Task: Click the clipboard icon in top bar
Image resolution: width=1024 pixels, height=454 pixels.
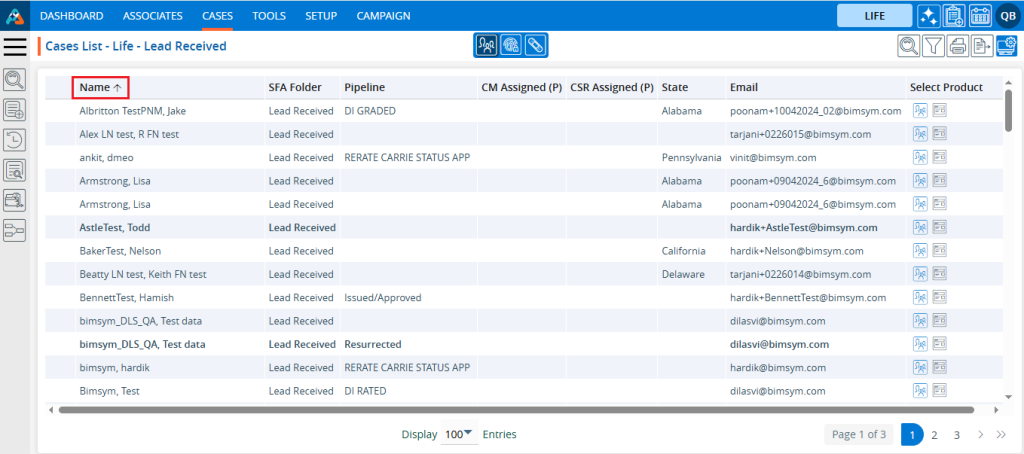Action: [x=954, y=16]
